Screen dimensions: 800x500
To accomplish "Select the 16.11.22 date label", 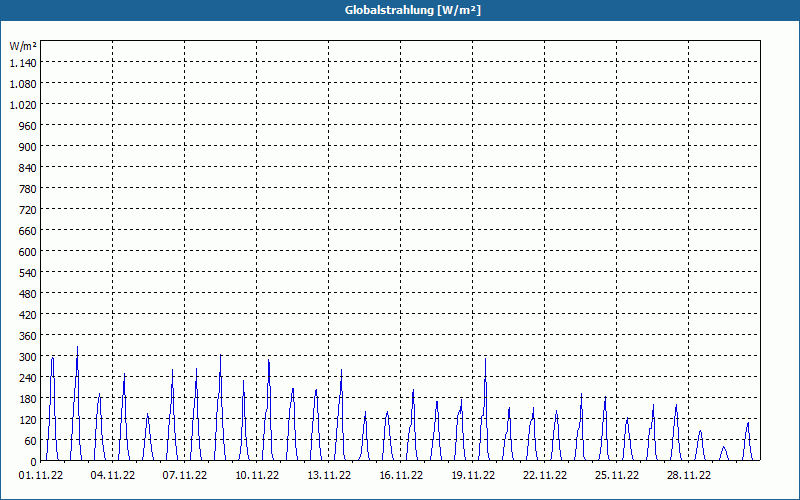I will (401, 476).
